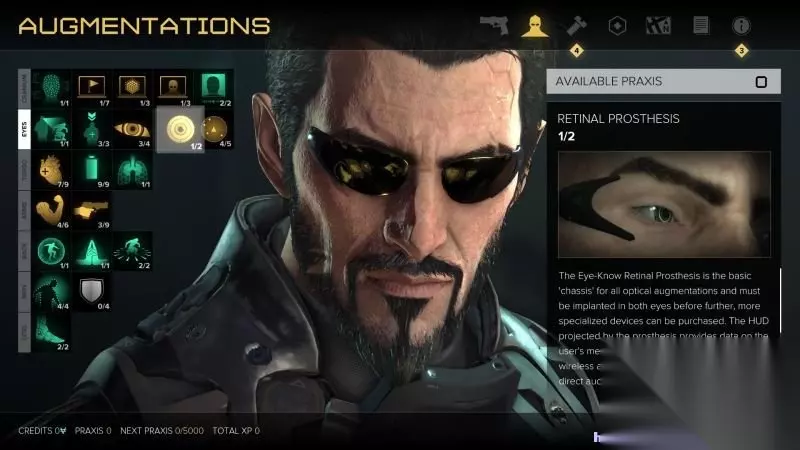Toggle the Available Praxis checkbox
Image resolution: width=800 pixels, height=450 pixels.
pos(761,82)
